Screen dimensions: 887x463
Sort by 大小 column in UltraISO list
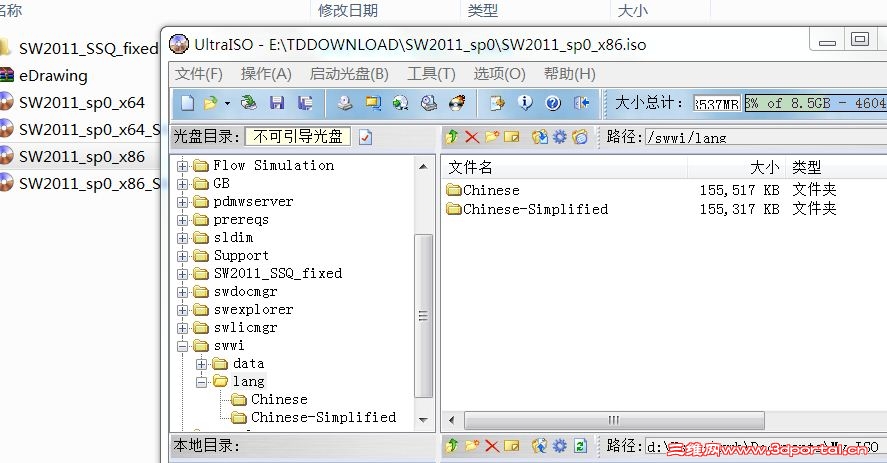click(737, 167)
